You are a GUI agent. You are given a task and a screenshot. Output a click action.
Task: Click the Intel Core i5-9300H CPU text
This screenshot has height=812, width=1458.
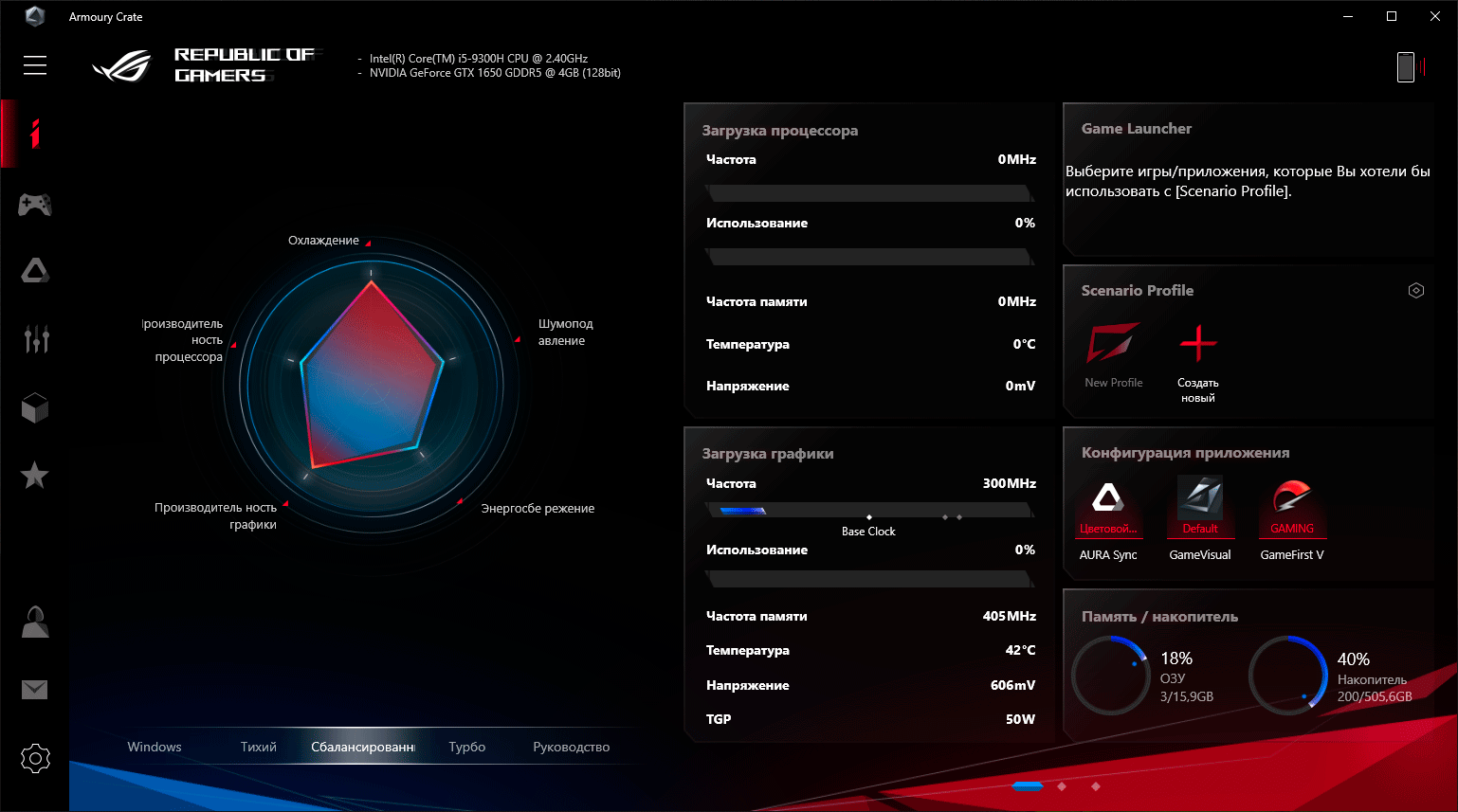coord(479,59)
